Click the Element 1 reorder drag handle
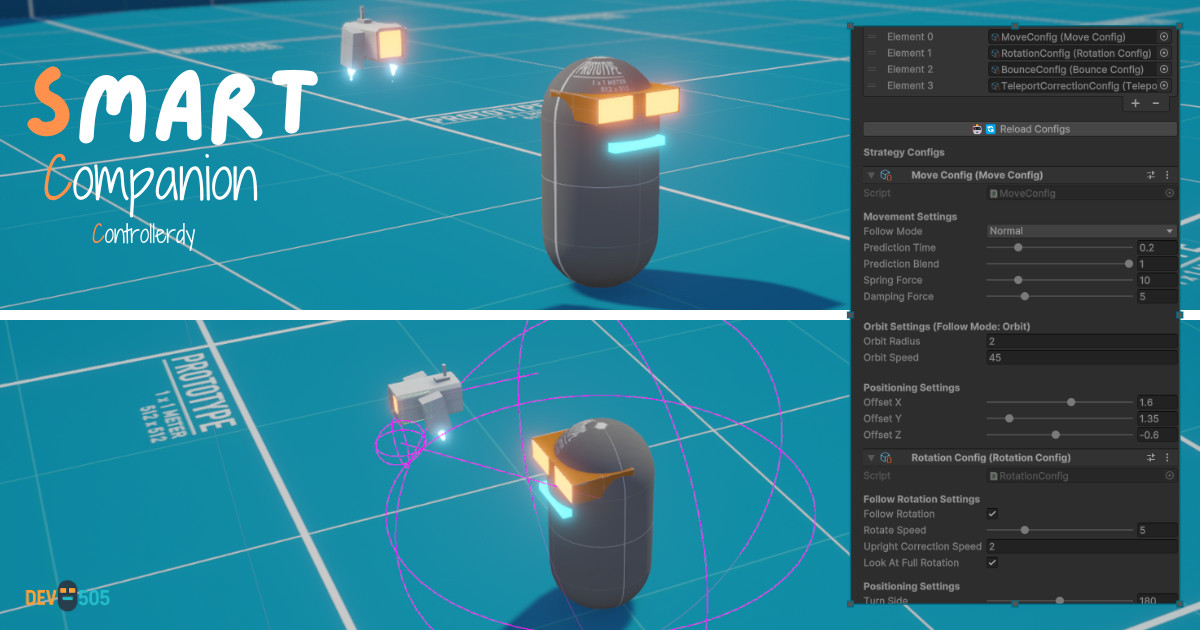1200x630 pixels. coord(871,53)
